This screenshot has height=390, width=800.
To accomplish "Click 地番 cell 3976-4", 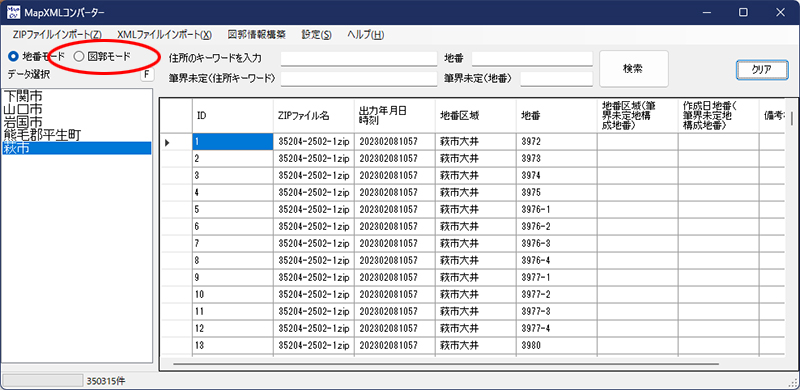I will 557,261.
